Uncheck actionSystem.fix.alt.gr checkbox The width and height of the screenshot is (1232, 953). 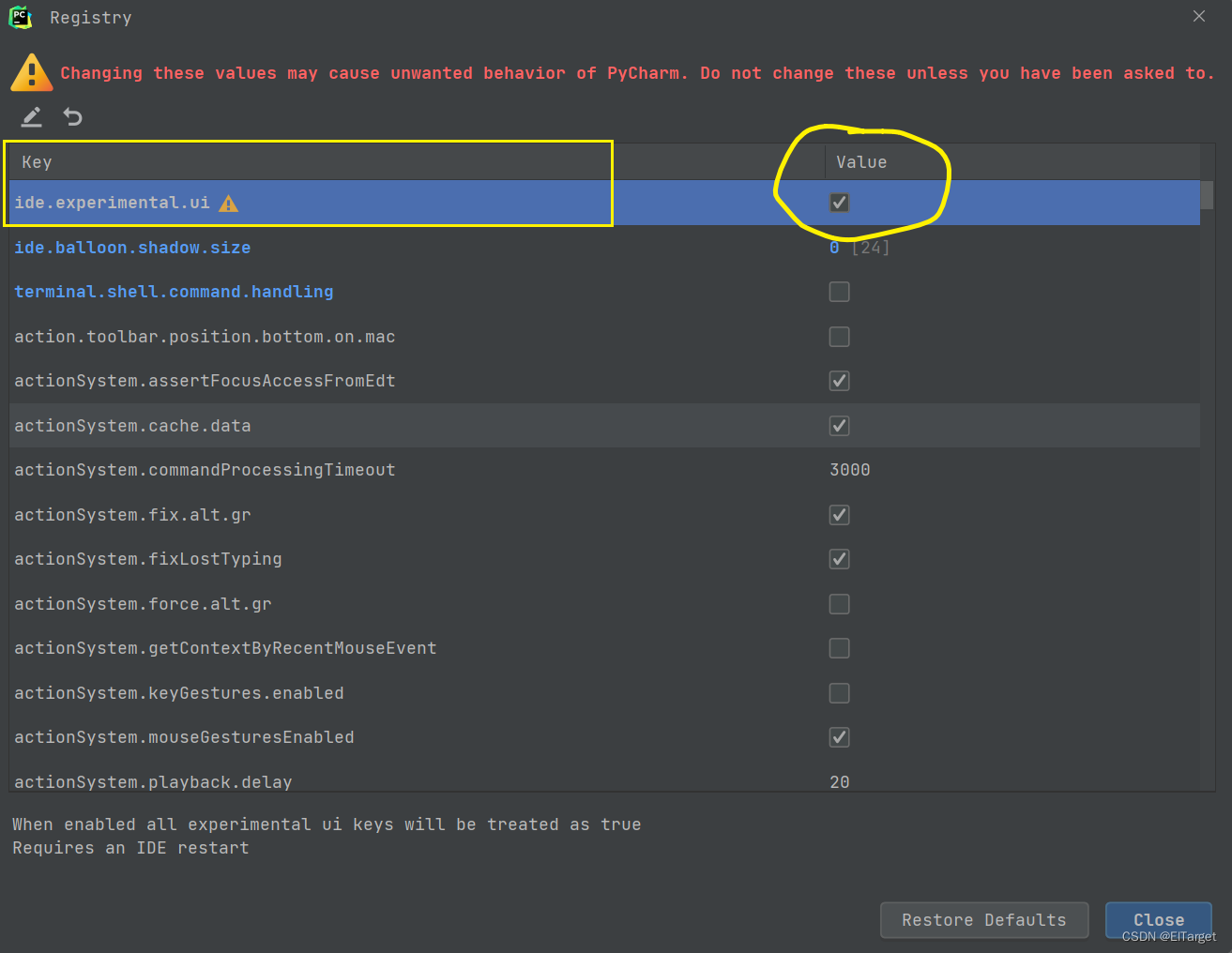[x=840, y=515]
